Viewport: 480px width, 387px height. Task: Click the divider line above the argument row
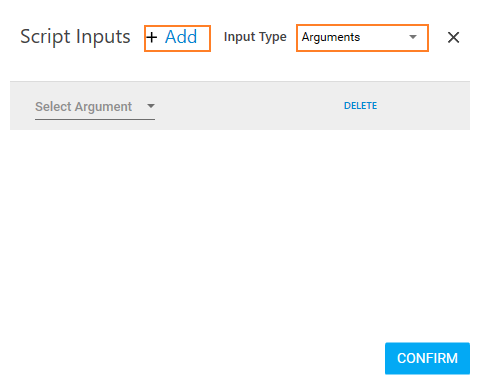240,81
